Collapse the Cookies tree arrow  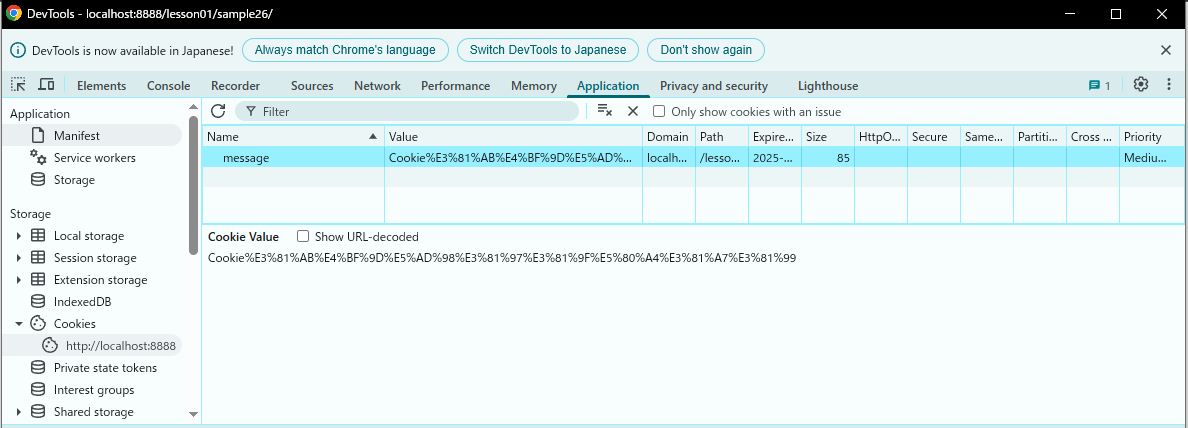19,323
